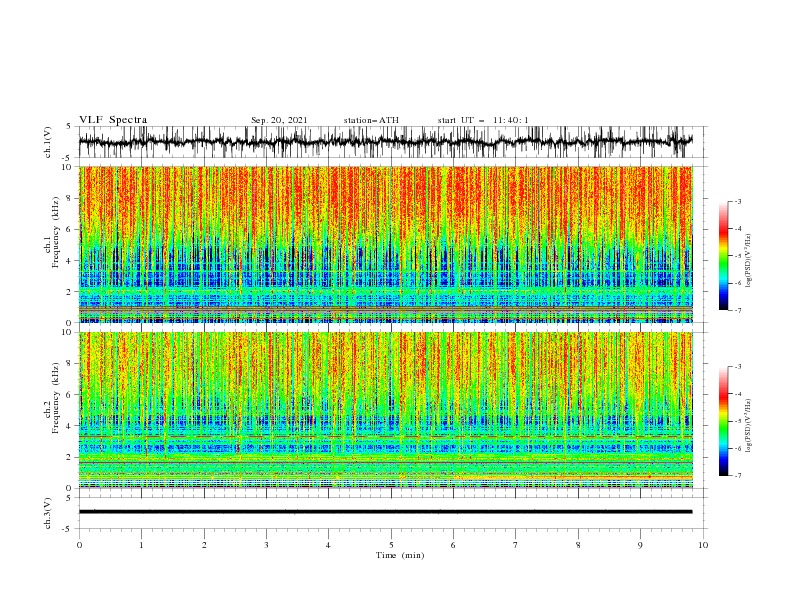Click the "ch.1(V)" axis label
This screenshot has height=612, width=792.
click(x=48, y=141)
